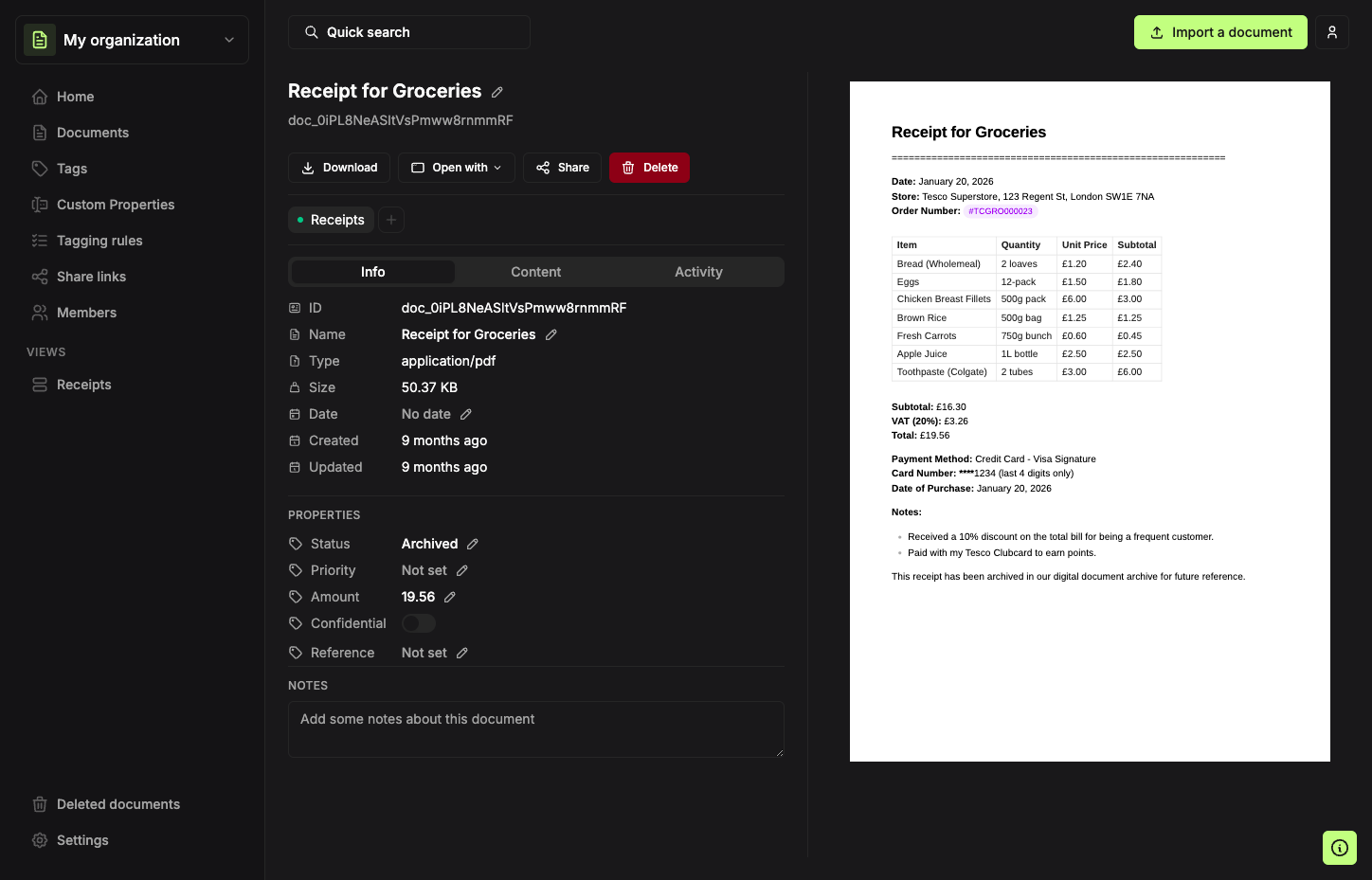Click the Download button
This screenshot has height=880, width=1372.
[x=339, y=168]
